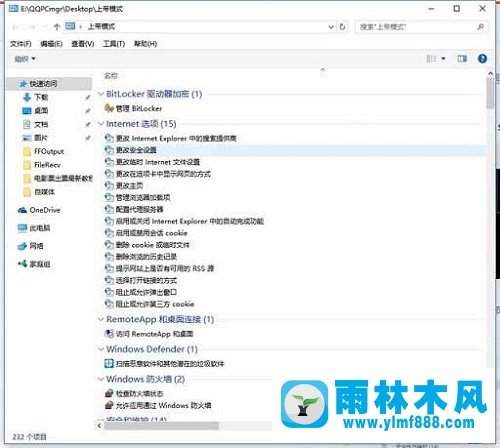Click icon beside 配置代理服务器

pos(109,209)
